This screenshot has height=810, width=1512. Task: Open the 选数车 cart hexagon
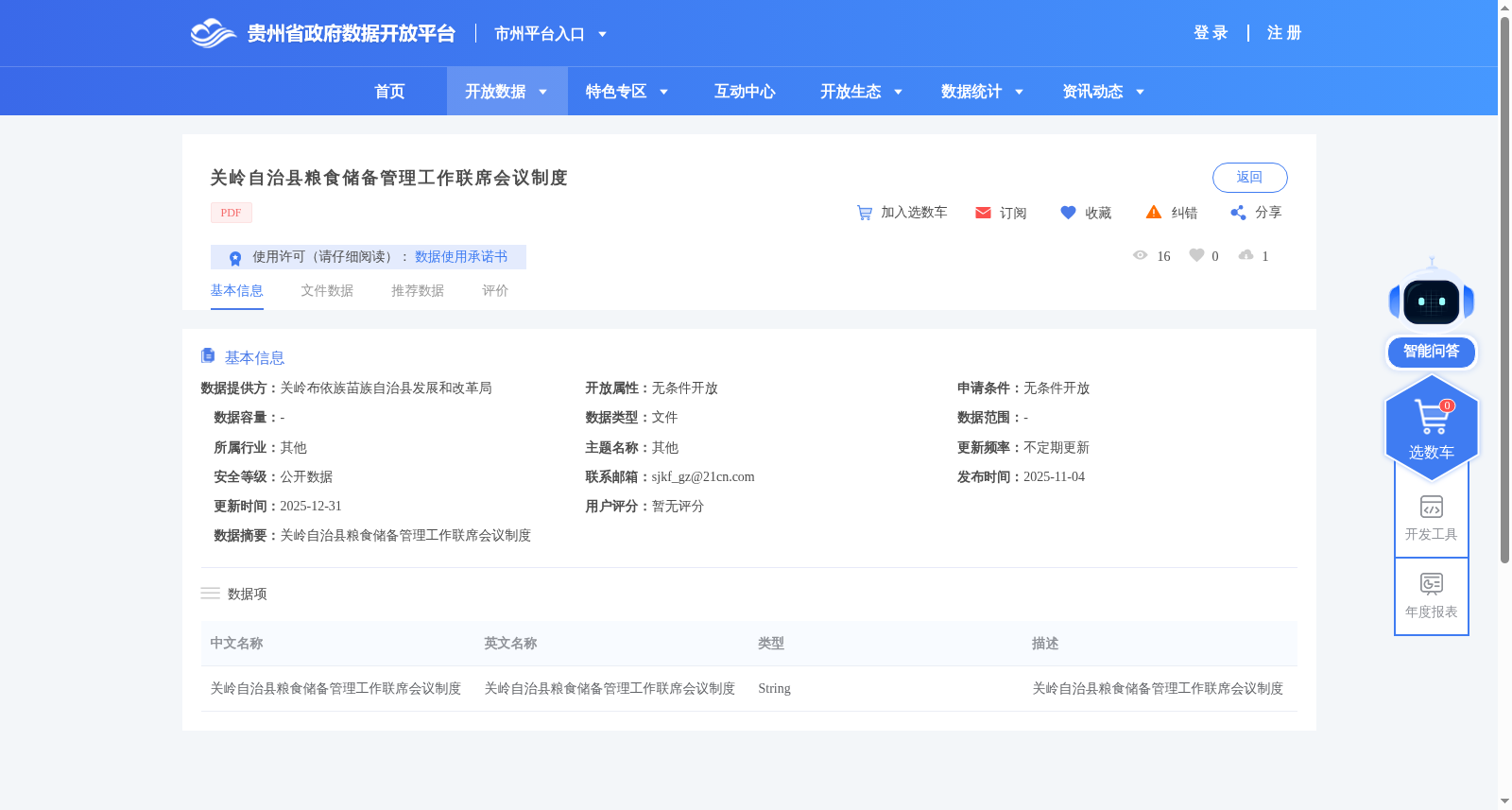coord(1432,427)
